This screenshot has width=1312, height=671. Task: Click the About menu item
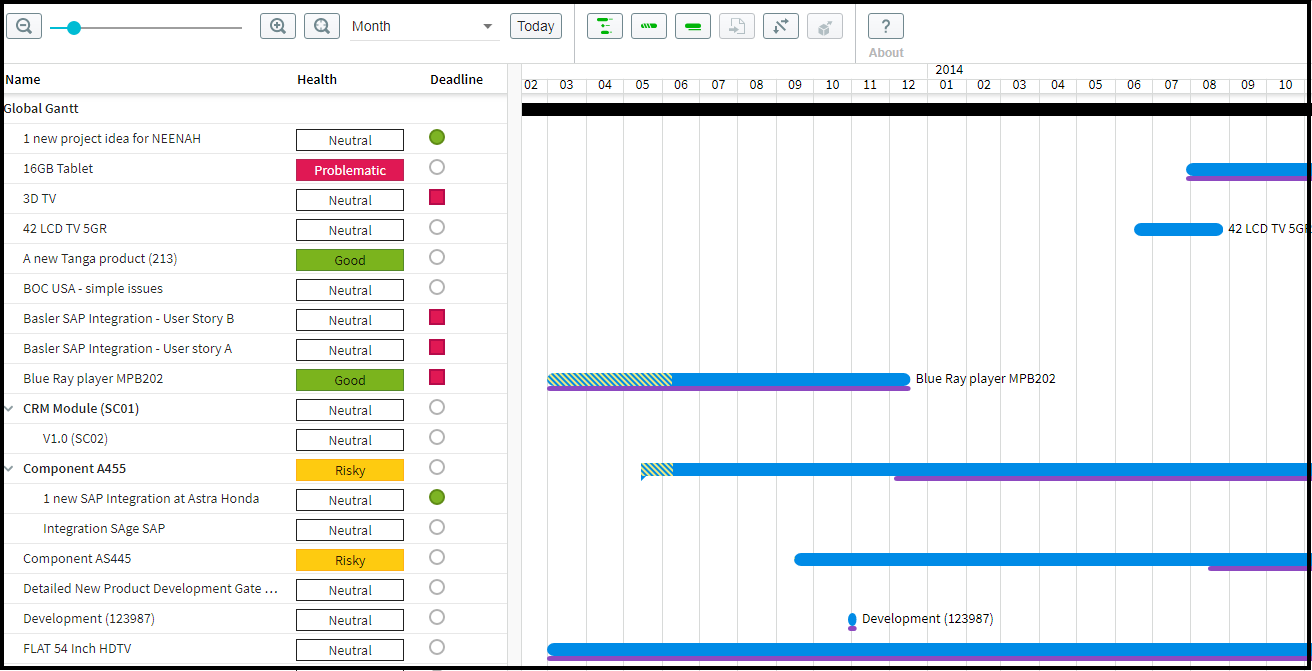tap(885, 52)
